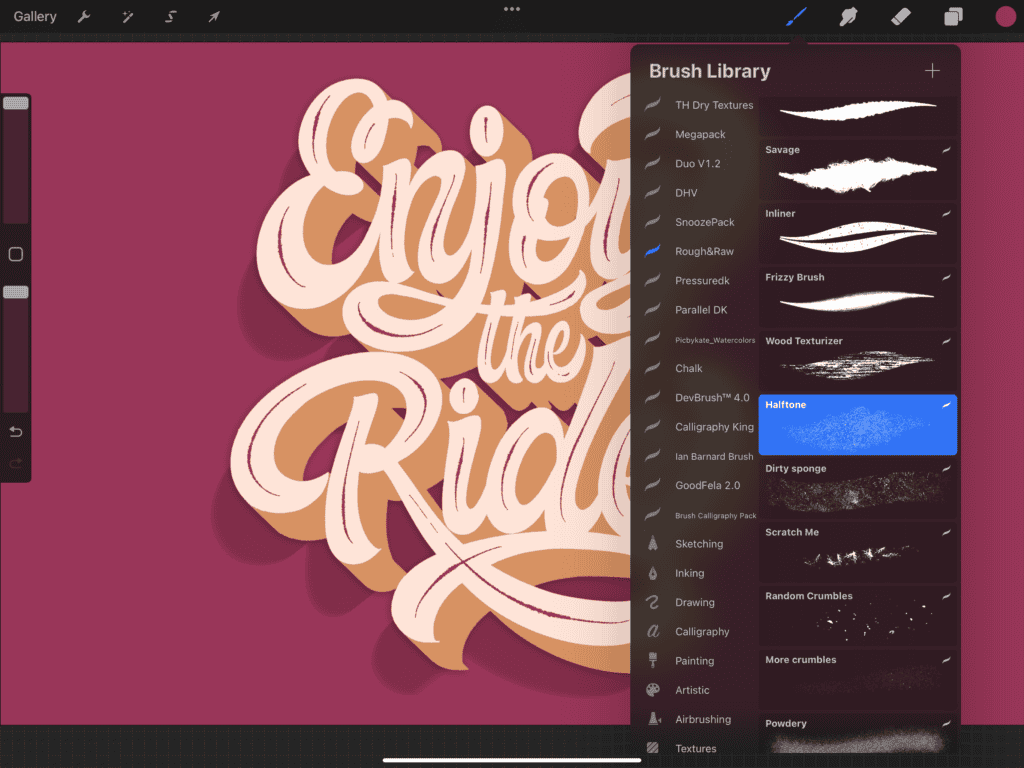Expand the Textures brush set
The height and width of the screenshot is (768, 1024).
697,747
